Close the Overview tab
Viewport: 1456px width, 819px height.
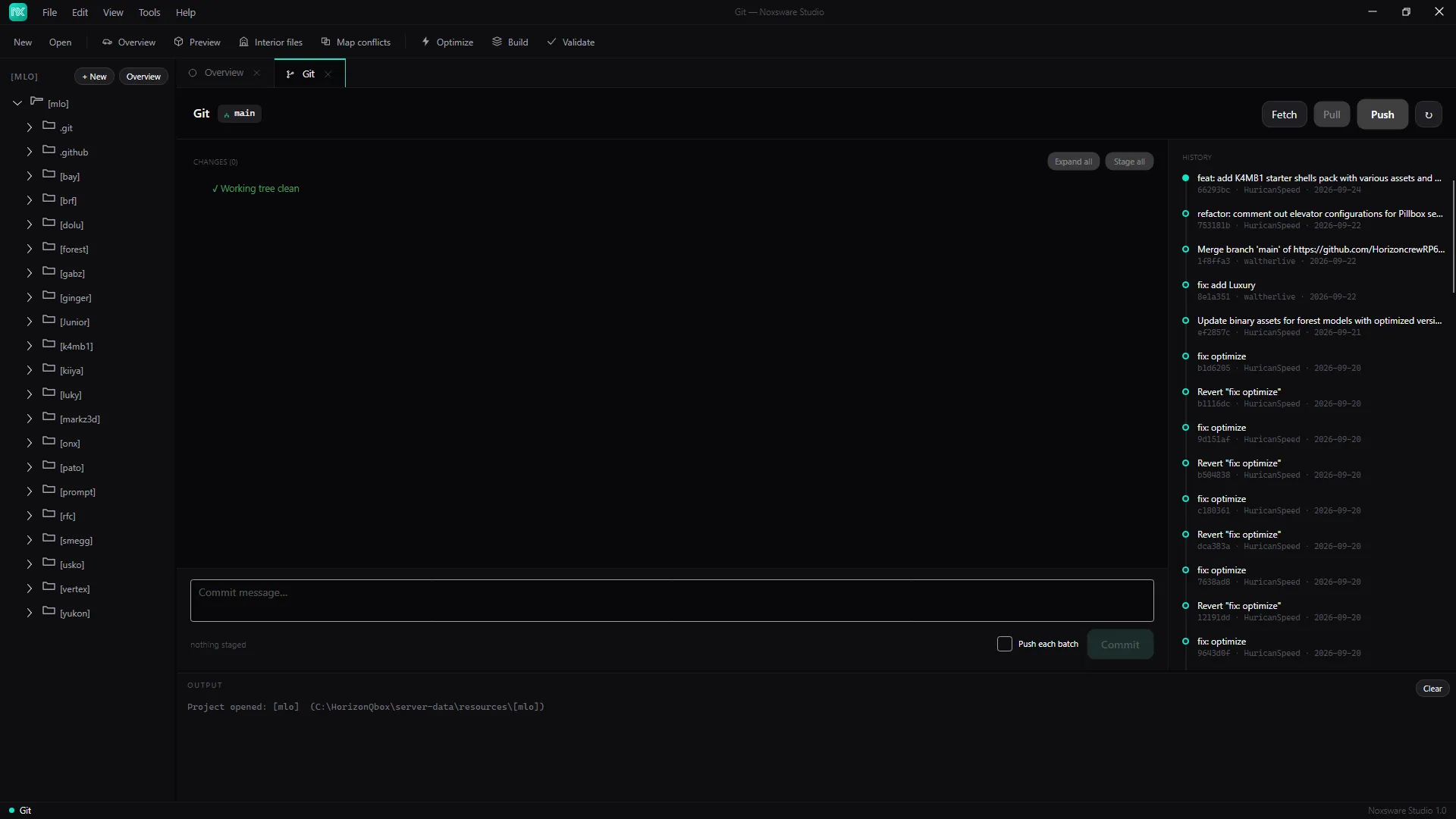257,73
